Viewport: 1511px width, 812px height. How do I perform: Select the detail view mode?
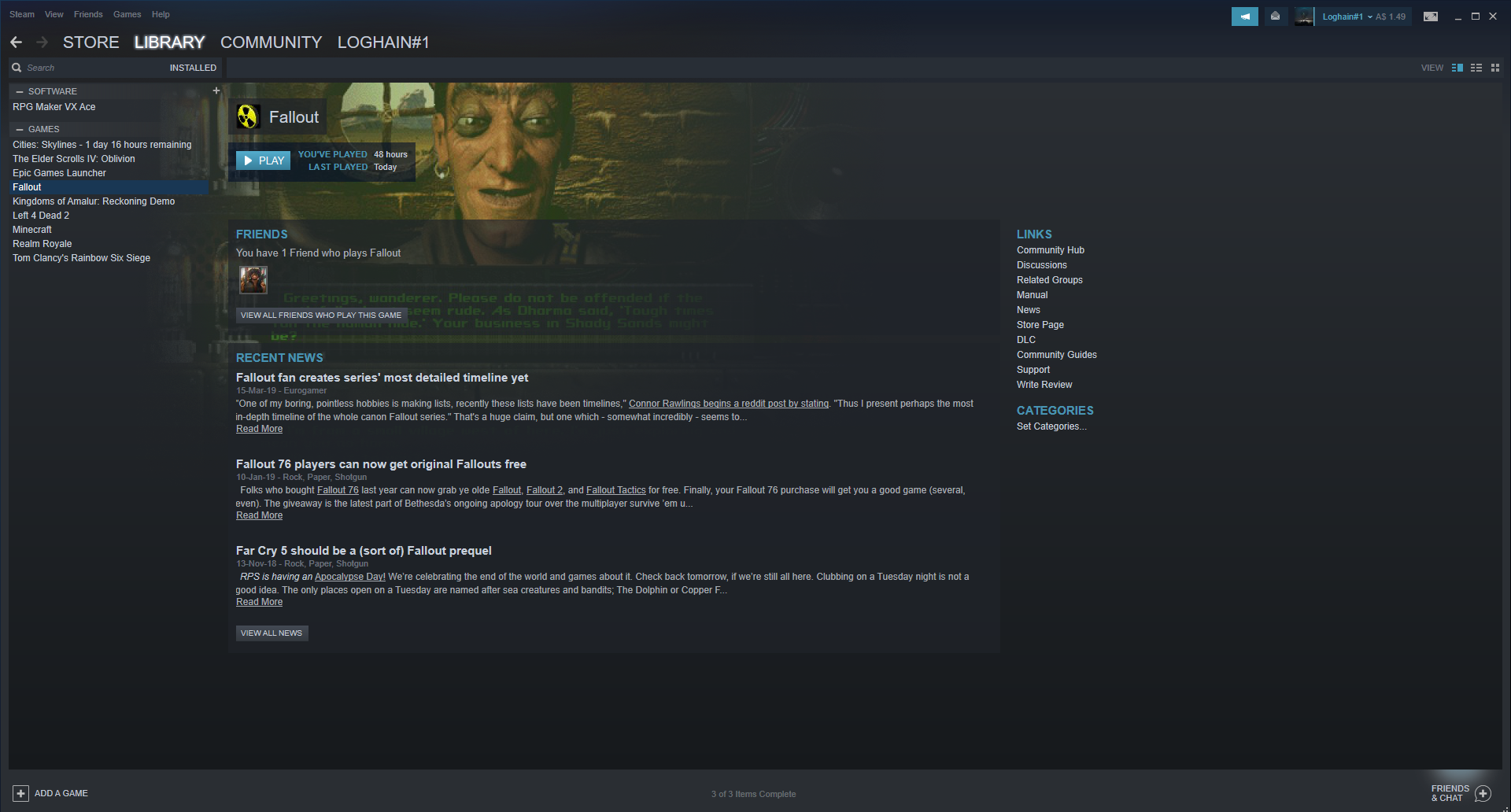point(1457,68)
